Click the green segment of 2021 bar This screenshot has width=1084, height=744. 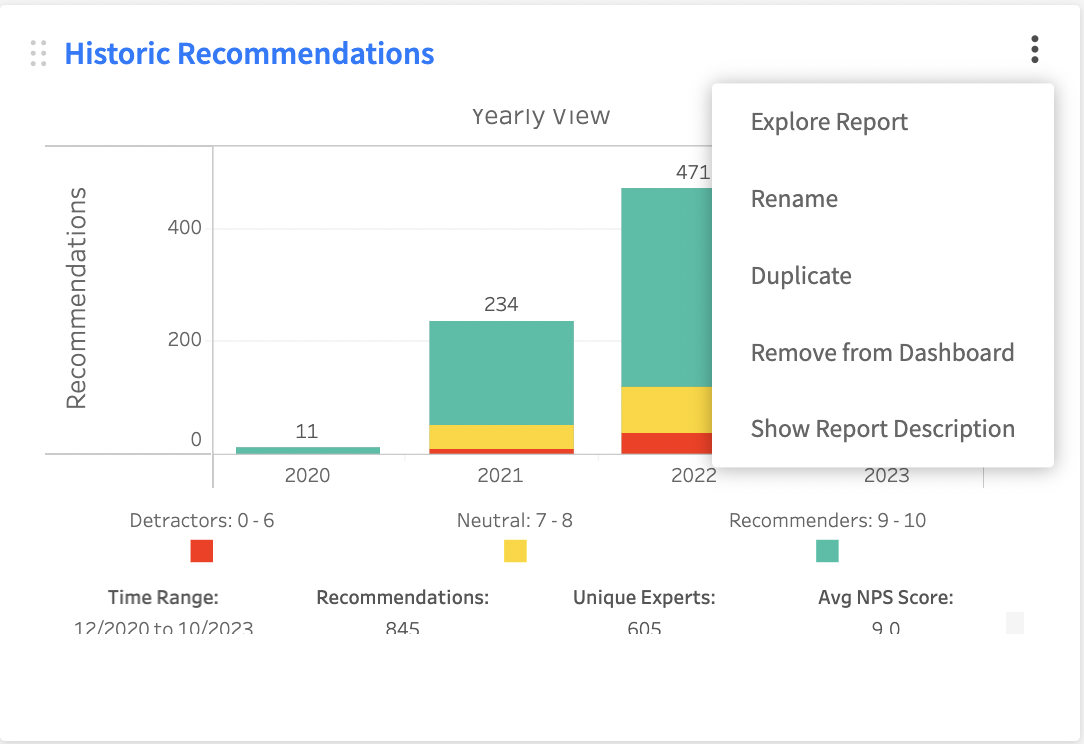click(501, 373)
